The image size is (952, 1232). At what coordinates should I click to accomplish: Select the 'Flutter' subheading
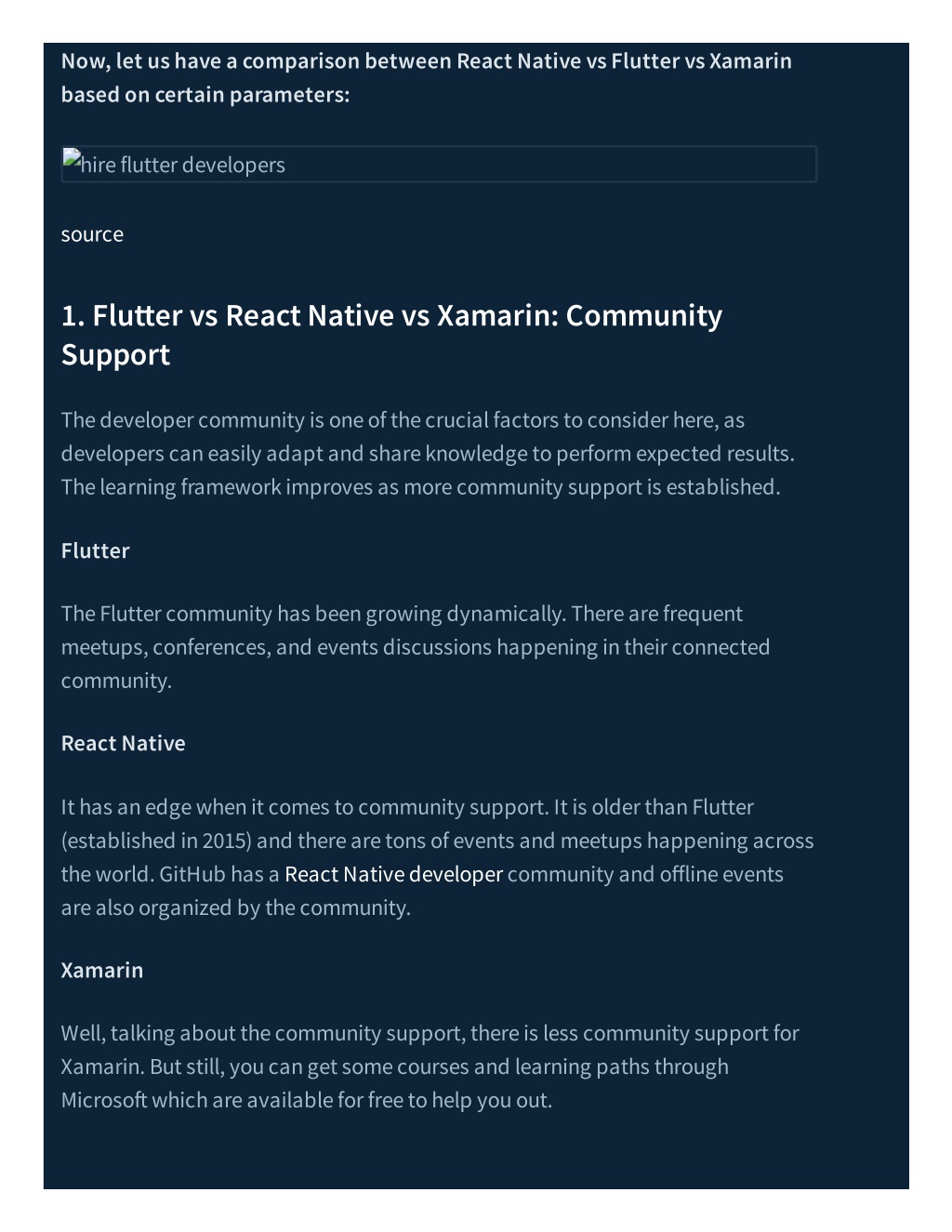[x=95, y=551]
